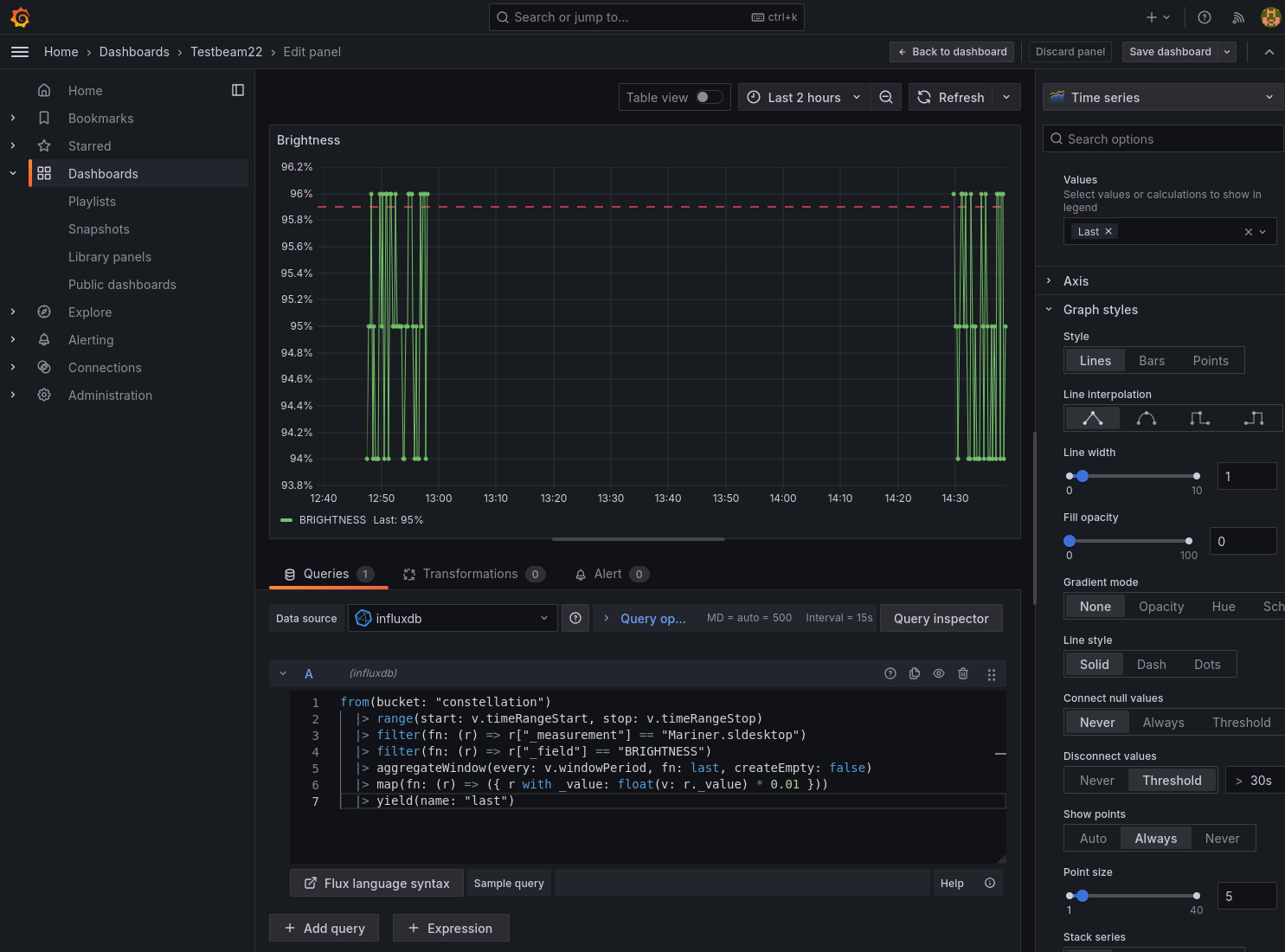Open data source help icon

pos(575,618)
